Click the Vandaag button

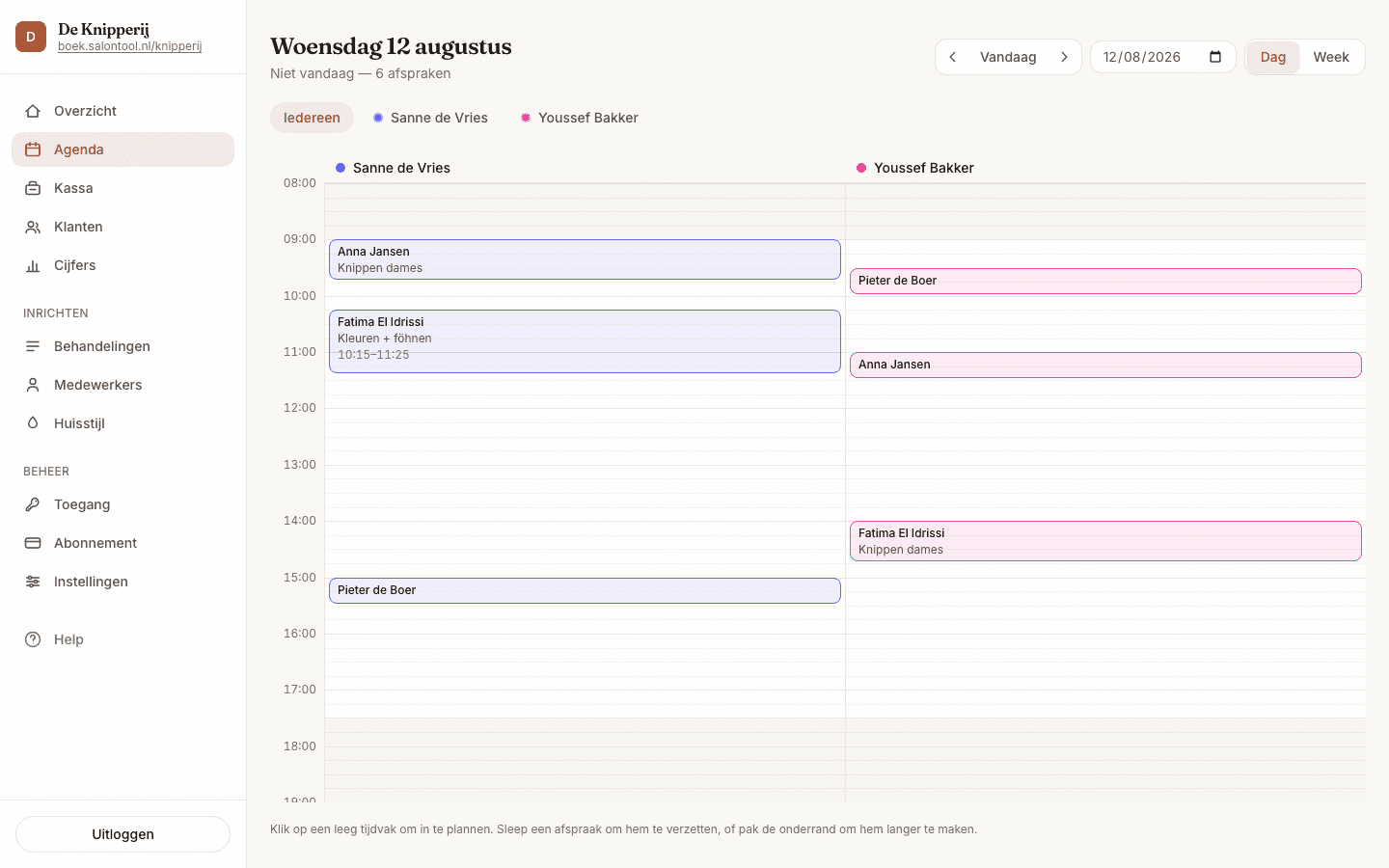(x=1008, y=57)
